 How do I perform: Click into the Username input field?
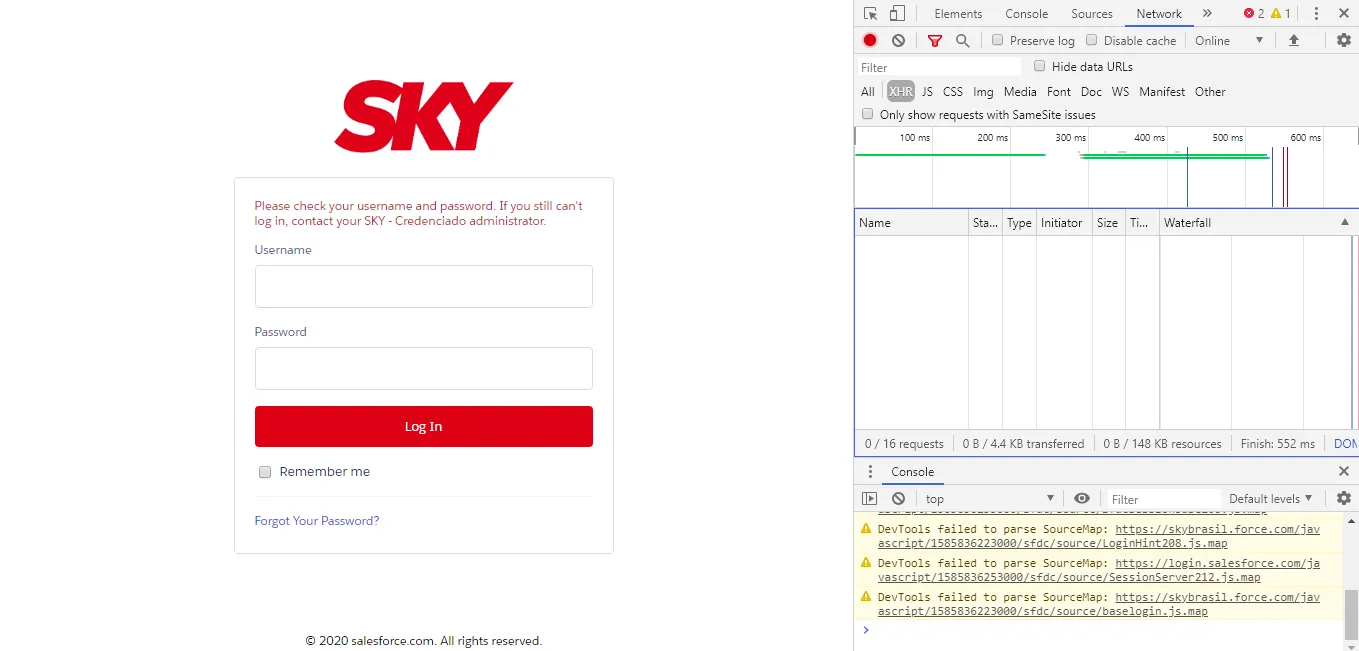(424, 286)
